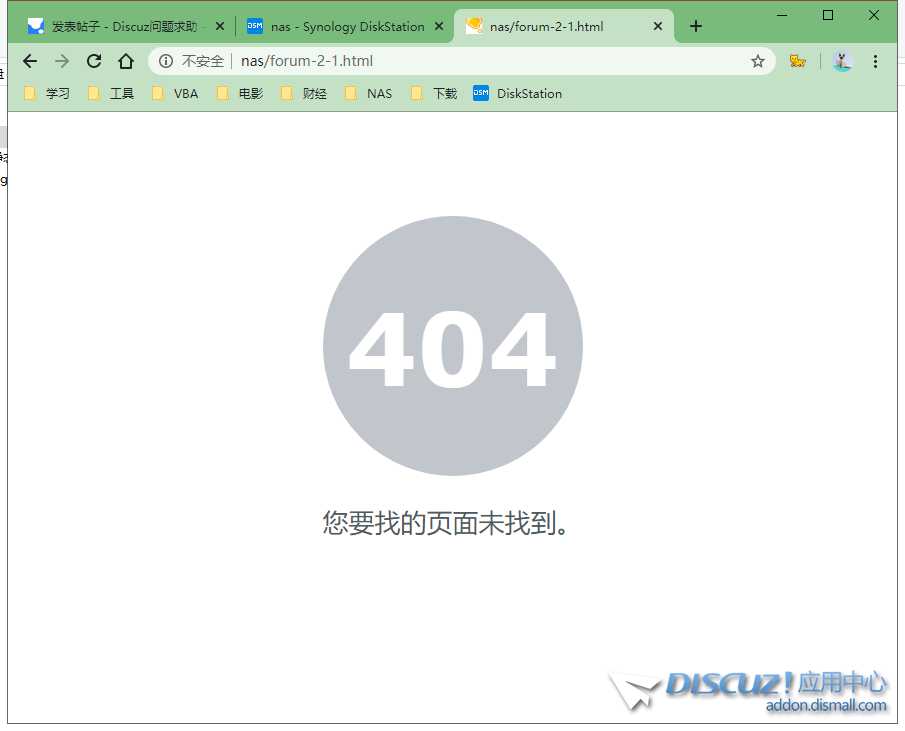Open the Chrome three-dot menu
Screen dimensions: 905x731
(x=875, y=61)
